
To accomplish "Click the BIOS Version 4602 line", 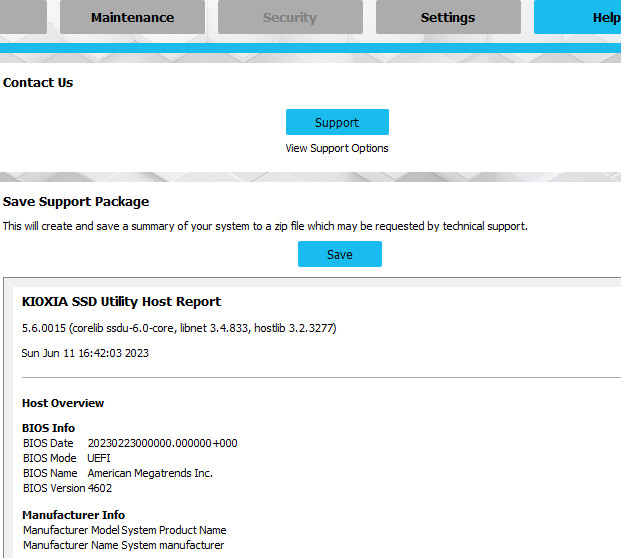I will [67, 488].
